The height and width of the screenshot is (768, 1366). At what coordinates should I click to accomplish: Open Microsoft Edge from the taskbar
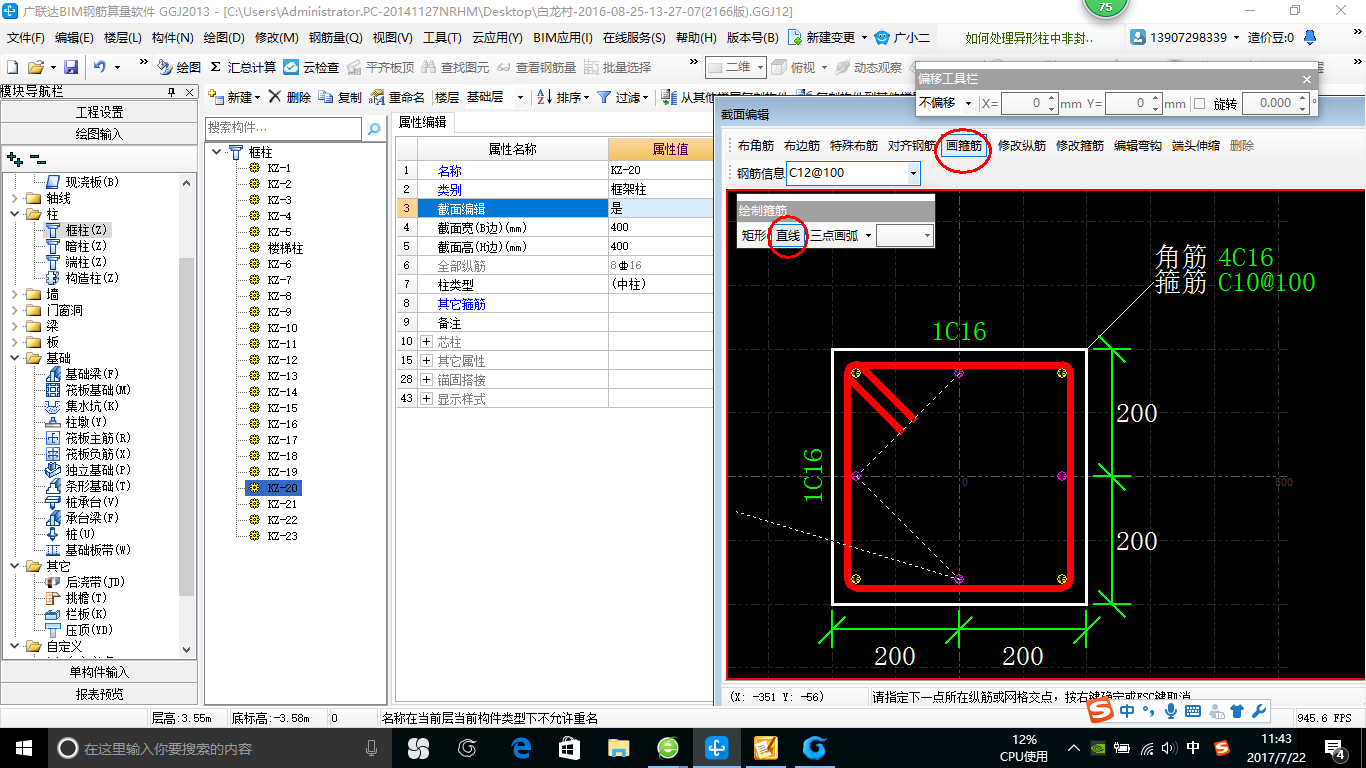click(520, 747)
